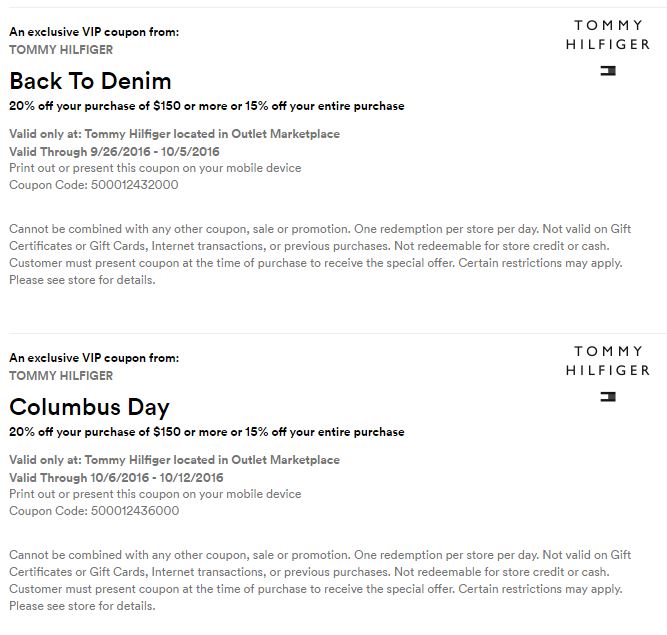Click the print instructions line in Columbus Day coupon
The width and height of the screenshot is (667, 635).
(155, 494)
